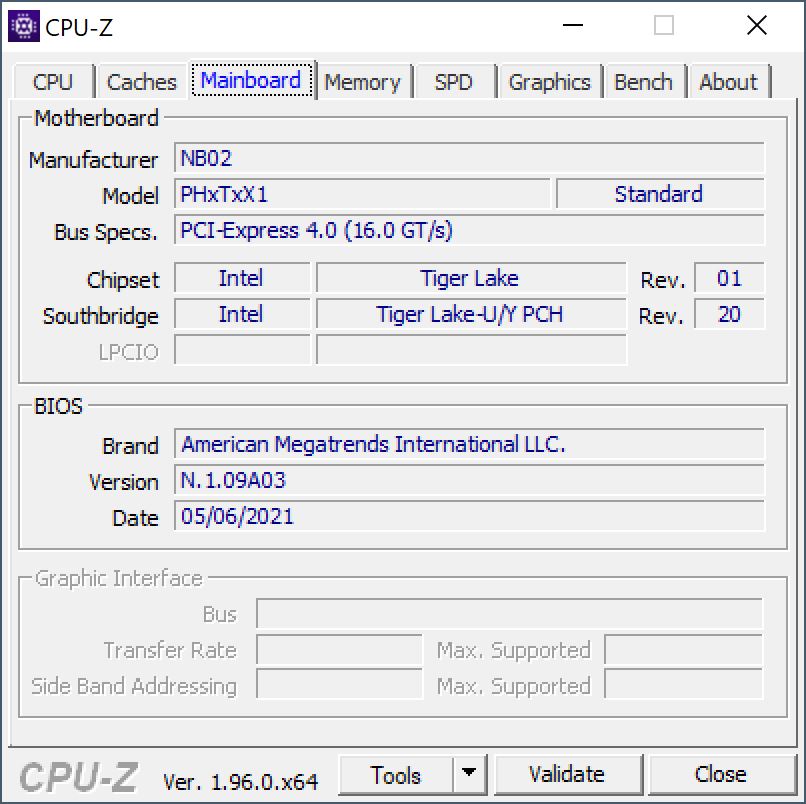The image size is (806, 804).
Task: Click the version text Ver. 1.96.0.x64
Action: coord(241,782)
